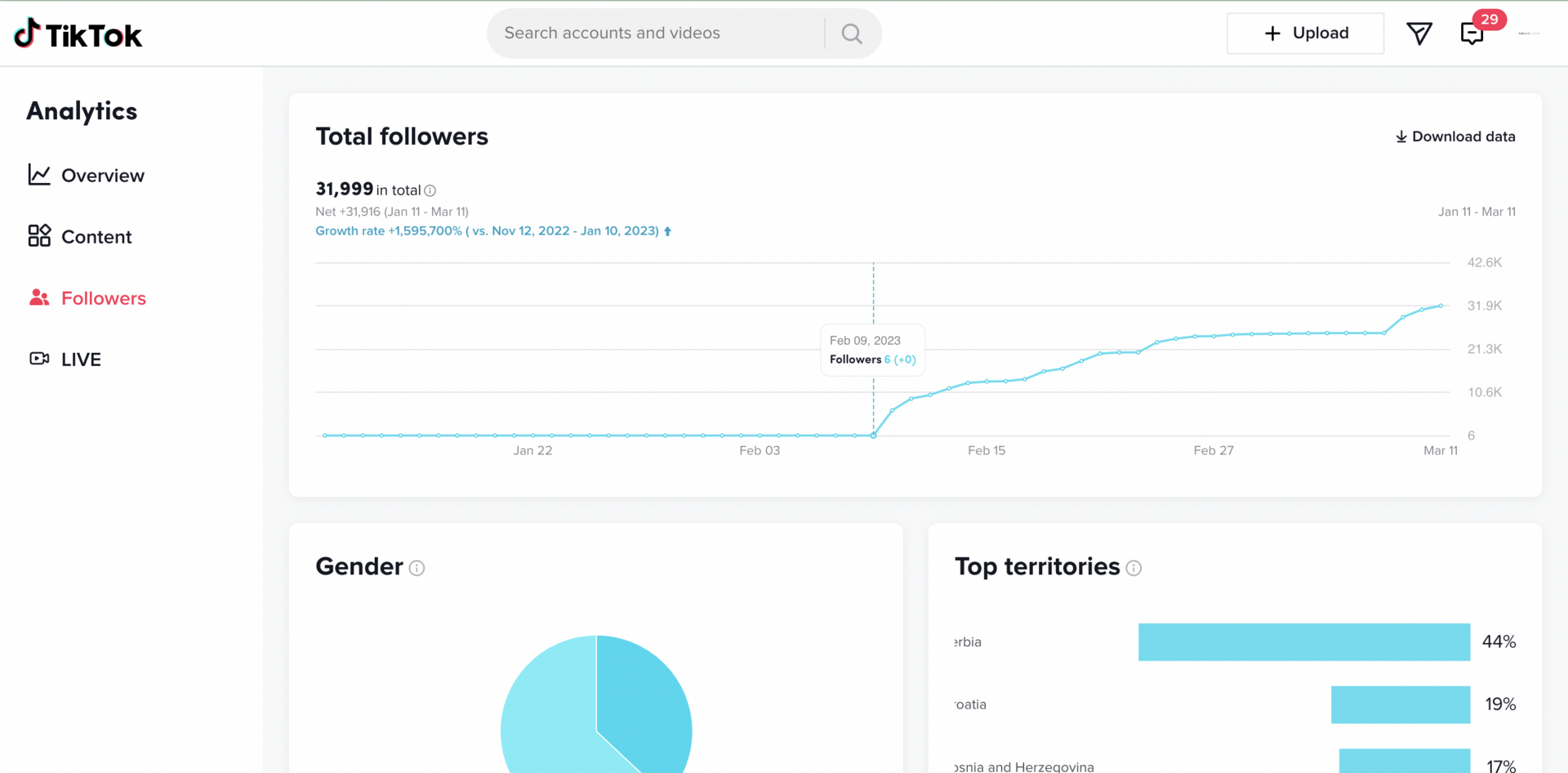Screen dimensions: 1568x773
Task: Open the LIVE analytics tab
Action: tap(65, 359)
